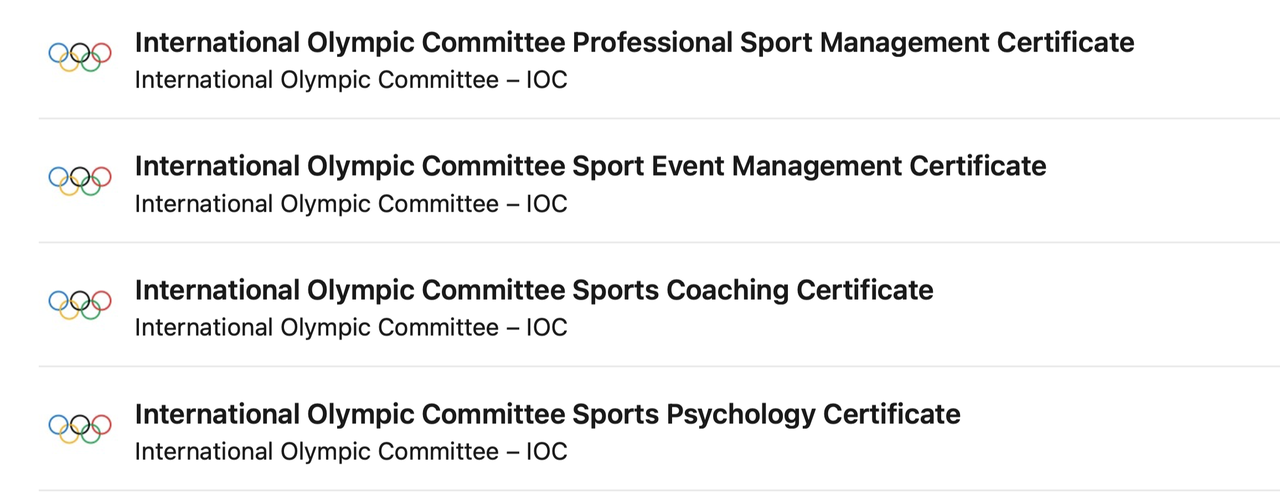The image size is (1280, 492).
Task: Click the Olympic rings logo beside Sports Psychology Certificate
Action: (80, 428)
